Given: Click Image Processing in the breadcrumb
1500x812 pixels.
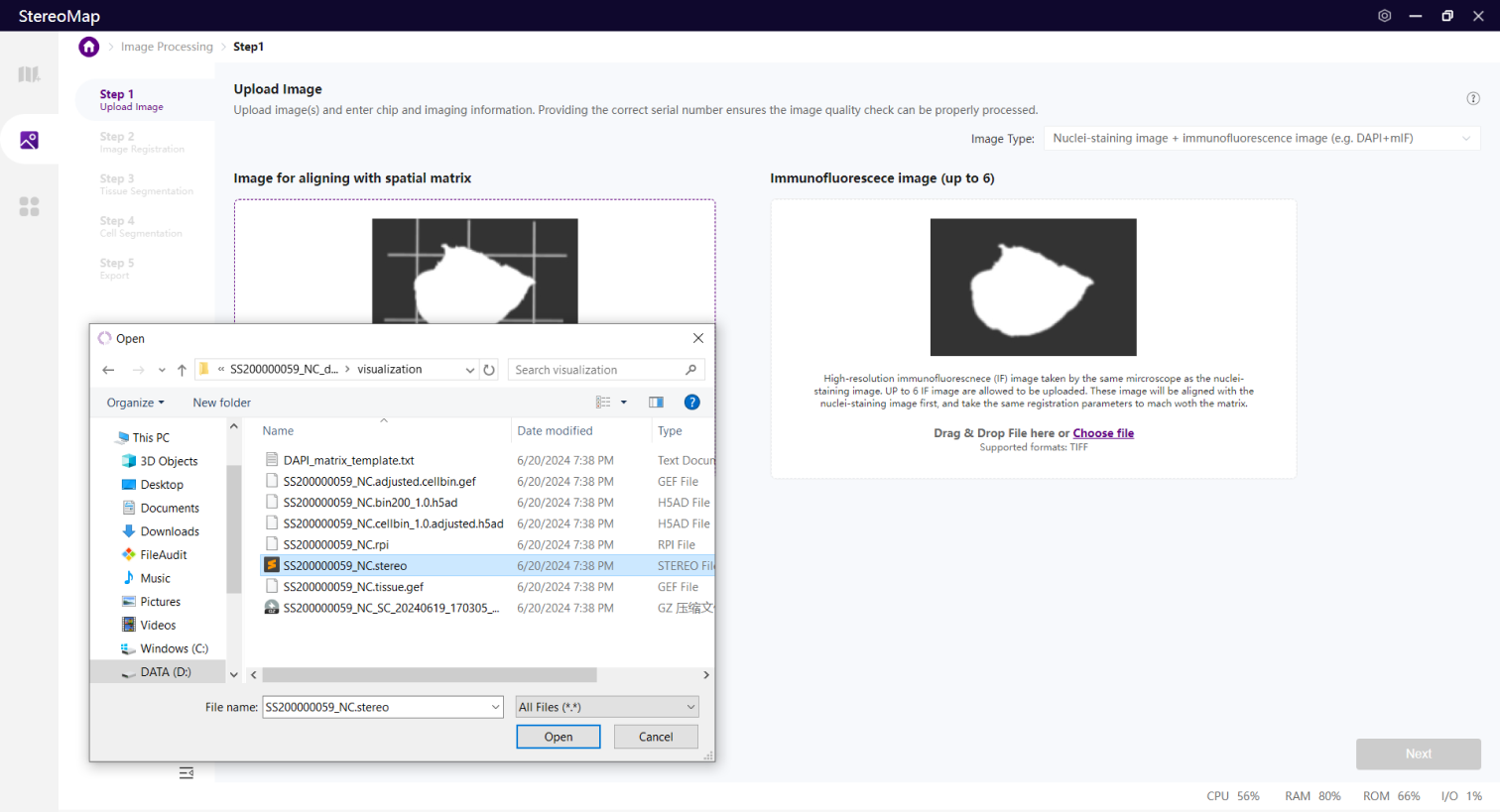Looking at the screenshot, I should pyautogui.click(x=167, y=47).
